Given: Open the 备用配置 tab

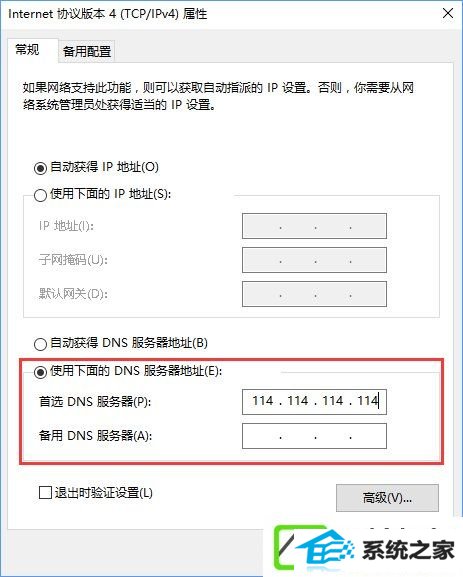Looking at the screenshot, I should (x=87, y=52).
